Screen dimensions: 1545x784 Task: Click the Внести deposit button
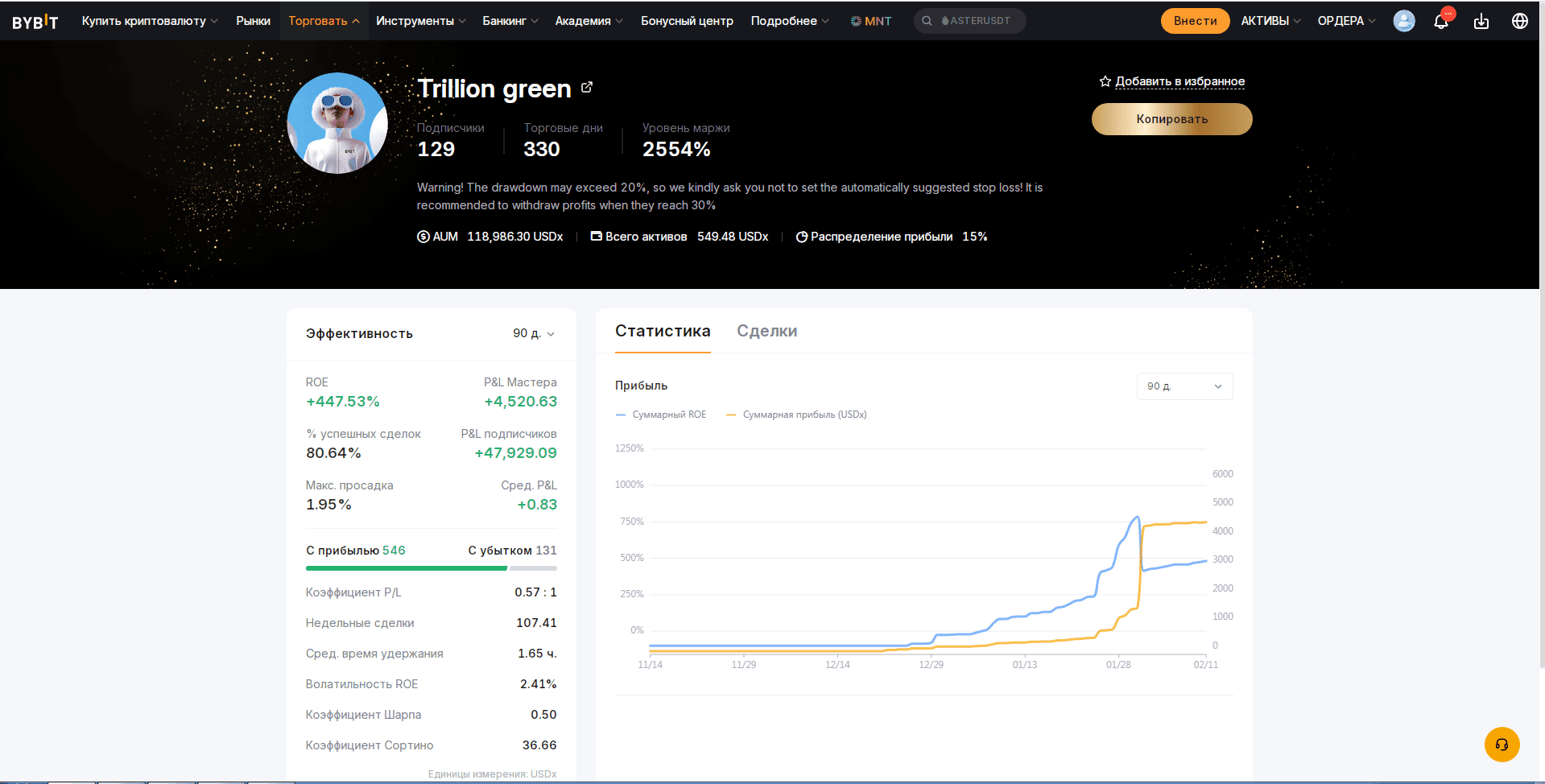(x=1195, y=21)
